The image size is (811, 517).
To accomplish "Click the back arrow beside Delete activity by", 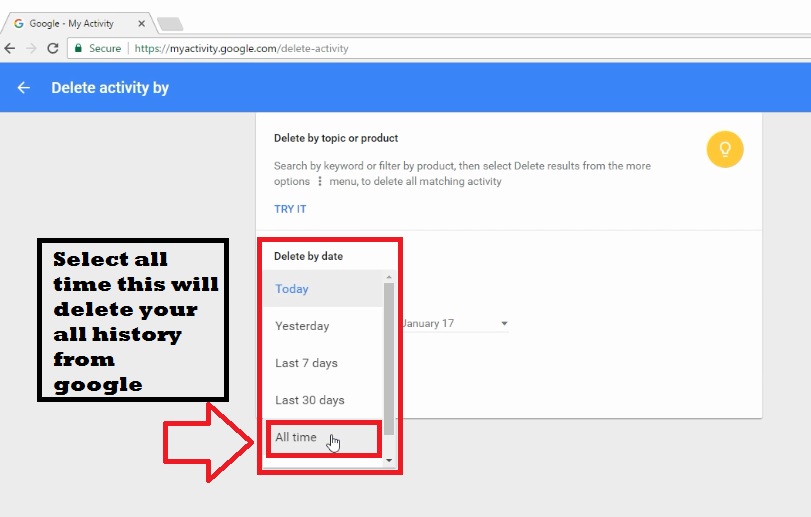I will click(23, 87).
